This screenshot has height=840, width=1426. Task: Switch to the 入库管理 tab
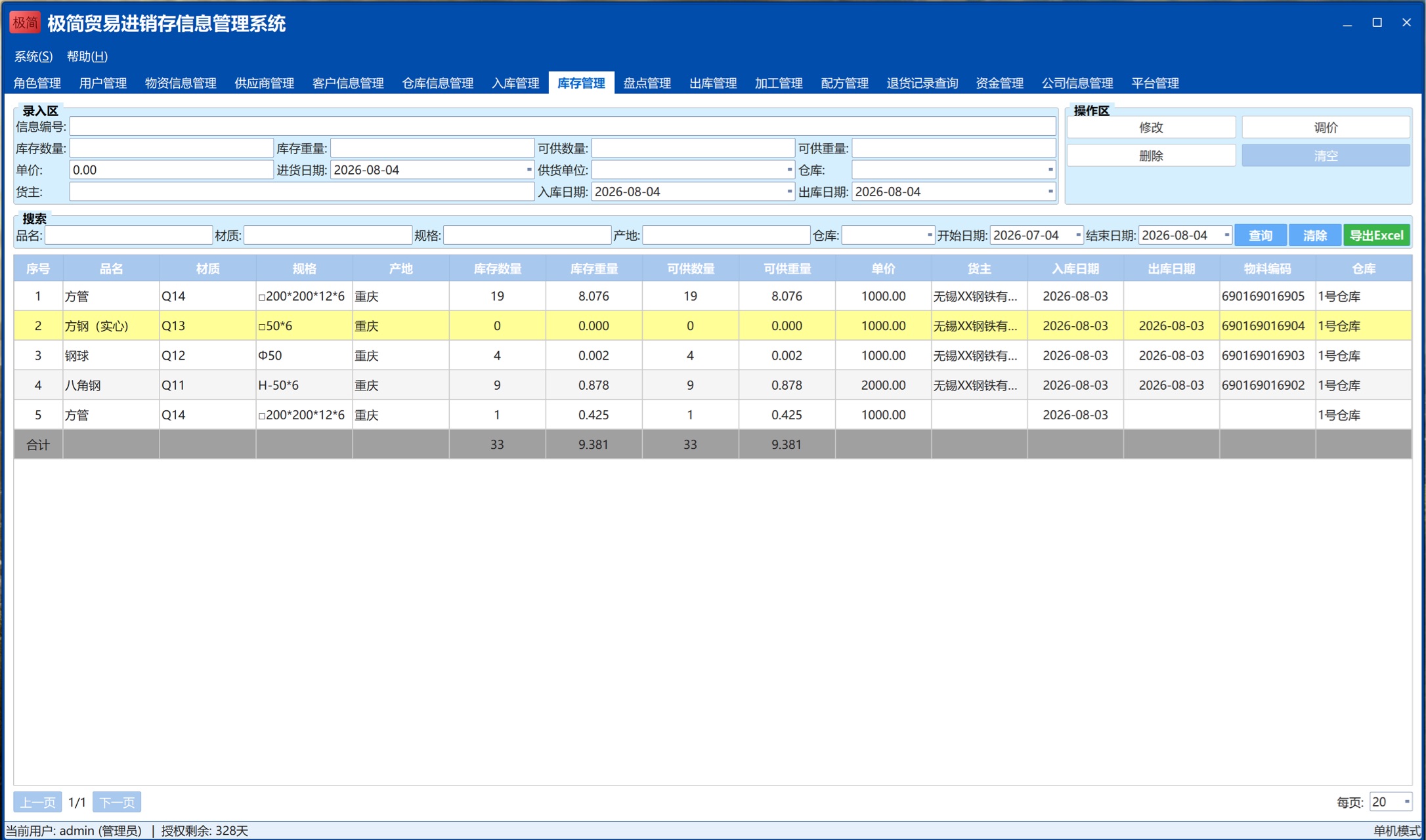pyautogui.click(x=515, y=83)
